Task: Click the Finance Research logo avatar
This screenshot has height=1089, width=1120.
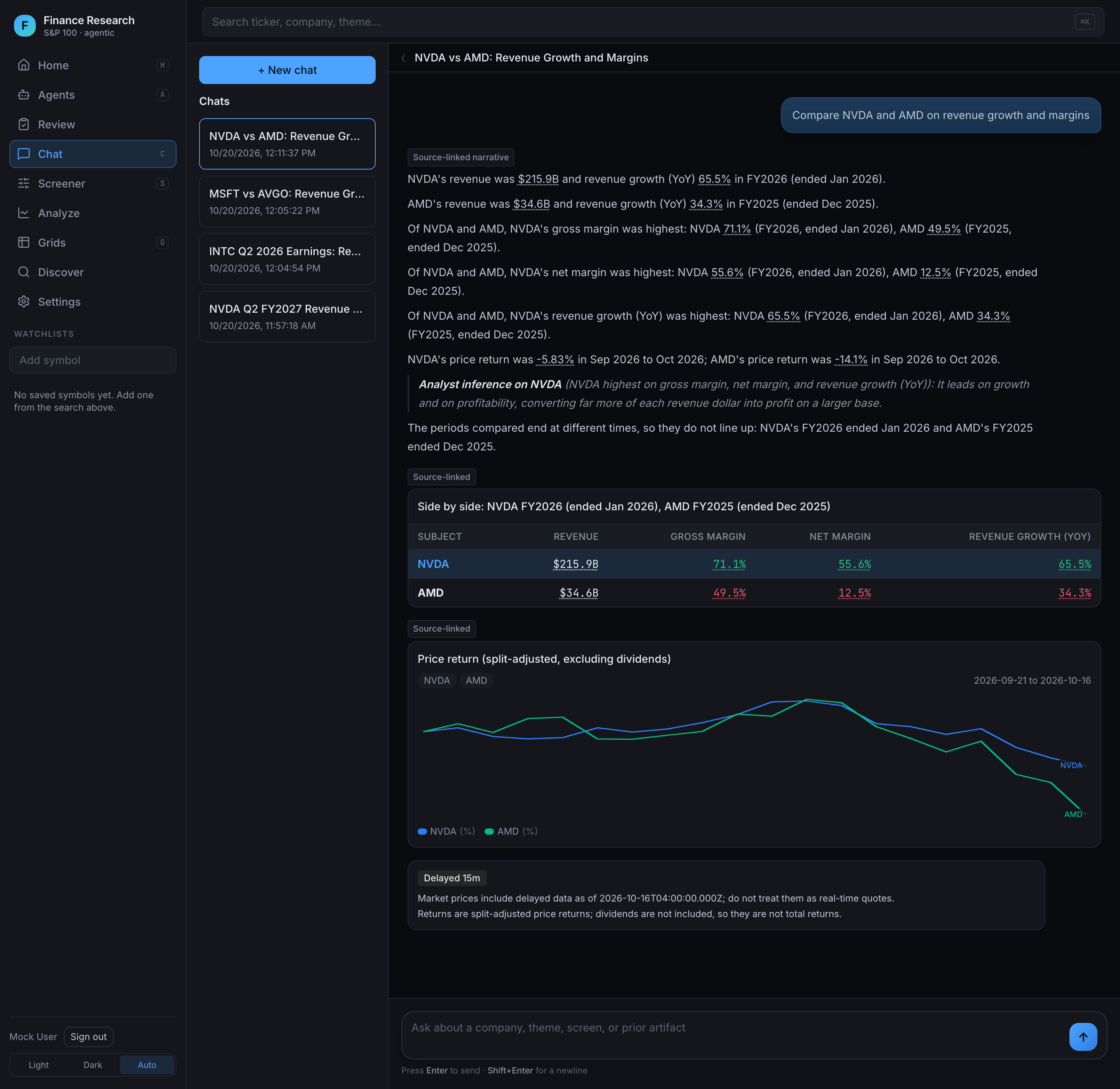Action: [x=24, y=26]
